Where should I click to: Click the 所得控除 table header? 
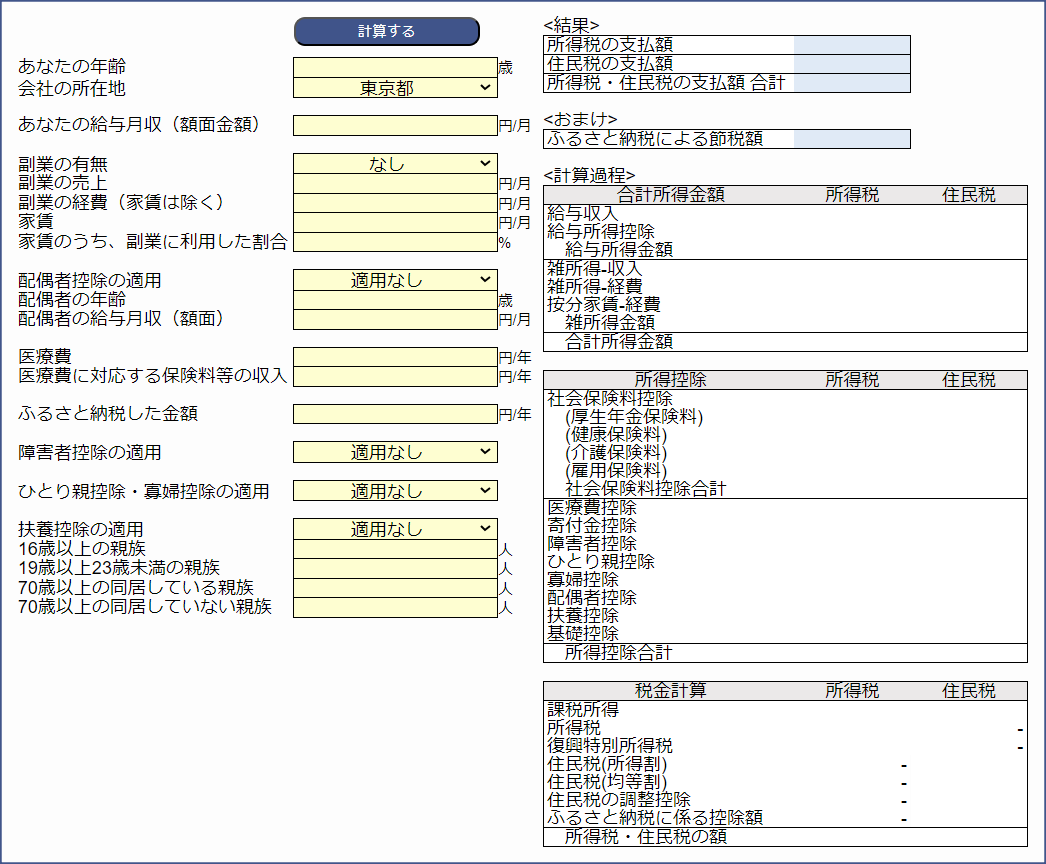(670, 380)
